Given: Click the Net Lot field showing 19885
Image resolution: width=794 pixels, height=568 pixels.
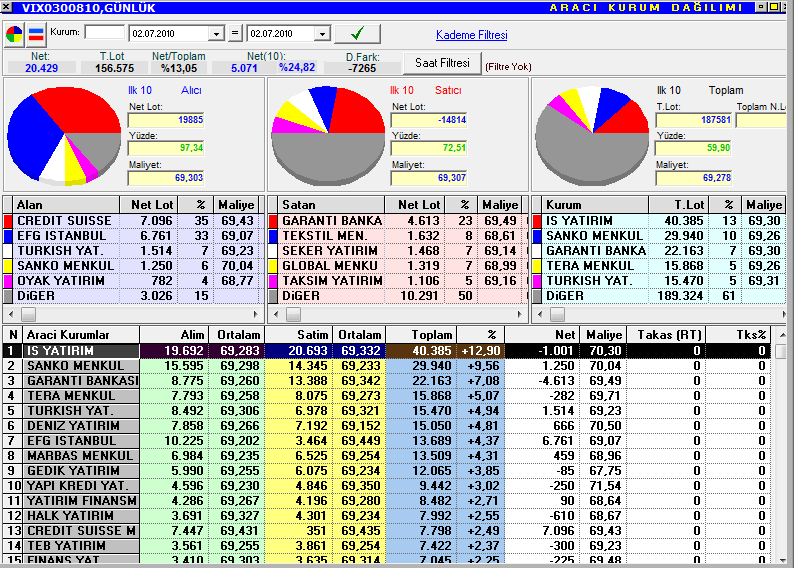Looking at the screenshot, I should click(x=166, y=120).
